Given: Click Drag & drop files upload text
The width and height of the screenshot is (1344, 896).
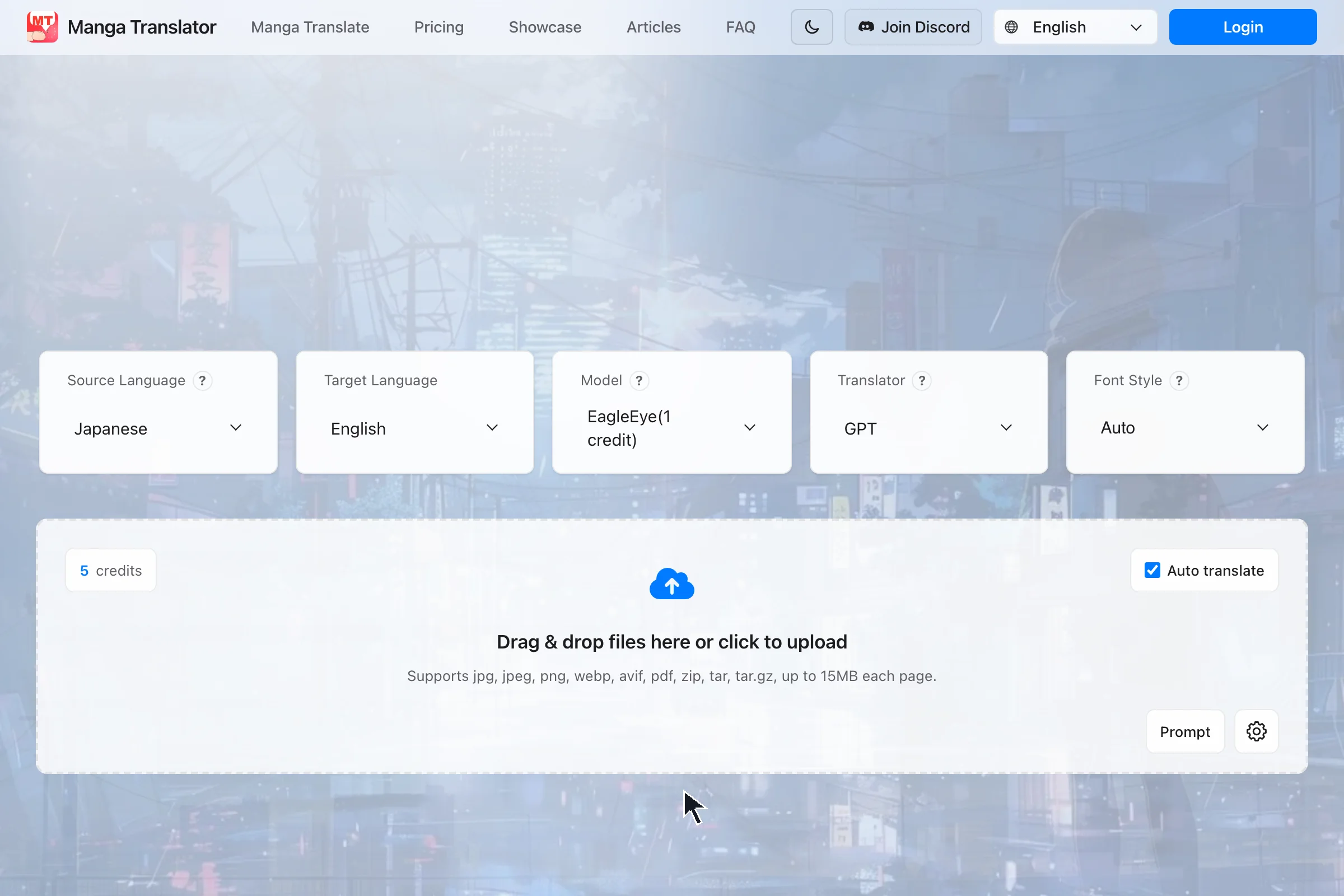Looking at the screenshot, I should coord(672,642).
